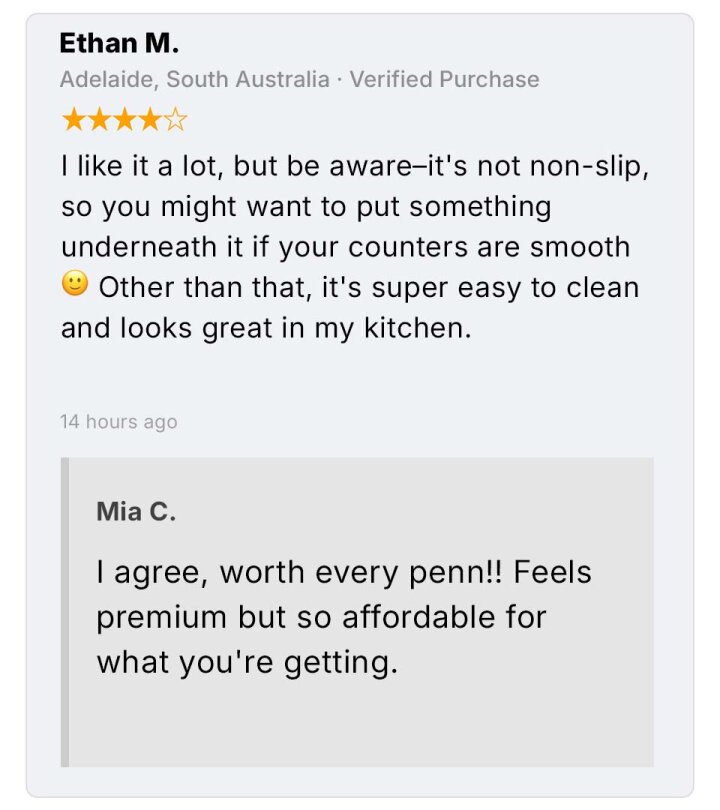720x810 pixels.
Task: Click the second rating star
Action: (99, 120)
